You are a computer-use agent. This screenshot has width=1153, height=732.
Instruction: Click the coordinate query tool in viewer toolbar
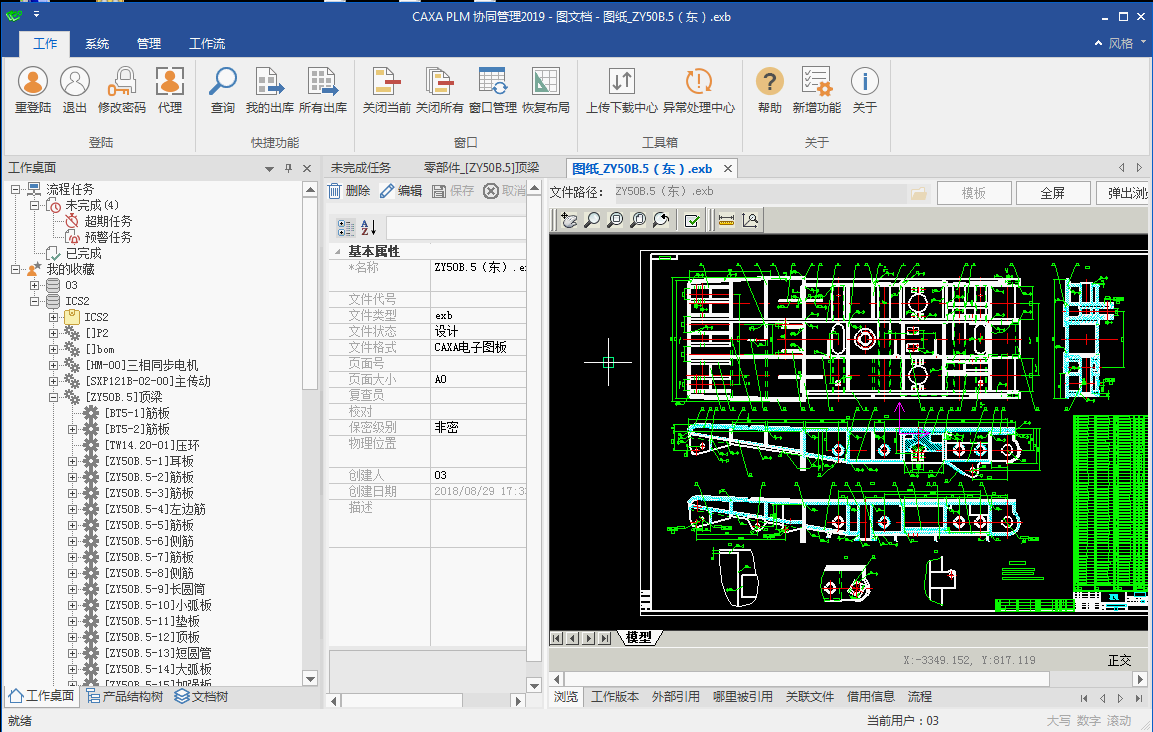pos(750,220)
